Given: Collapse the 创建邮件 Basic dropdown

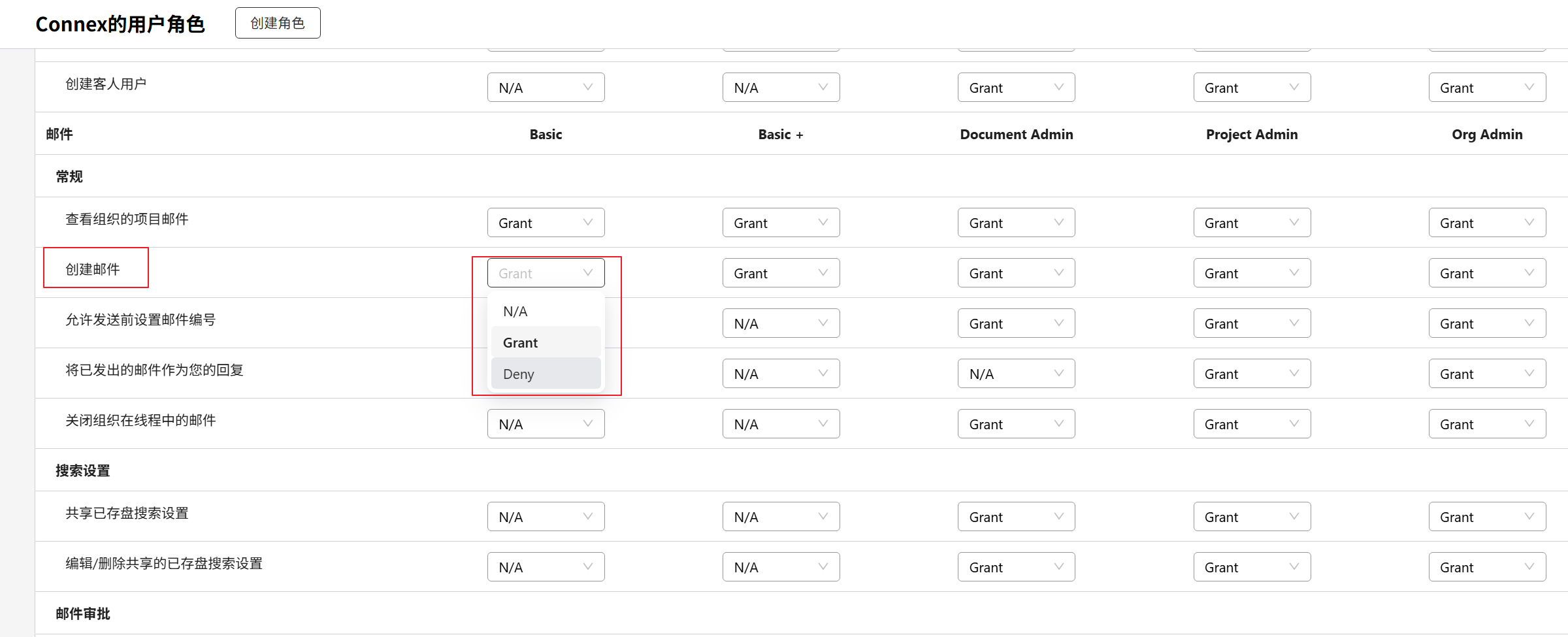Looking at the screenshot, I should 546,273.
